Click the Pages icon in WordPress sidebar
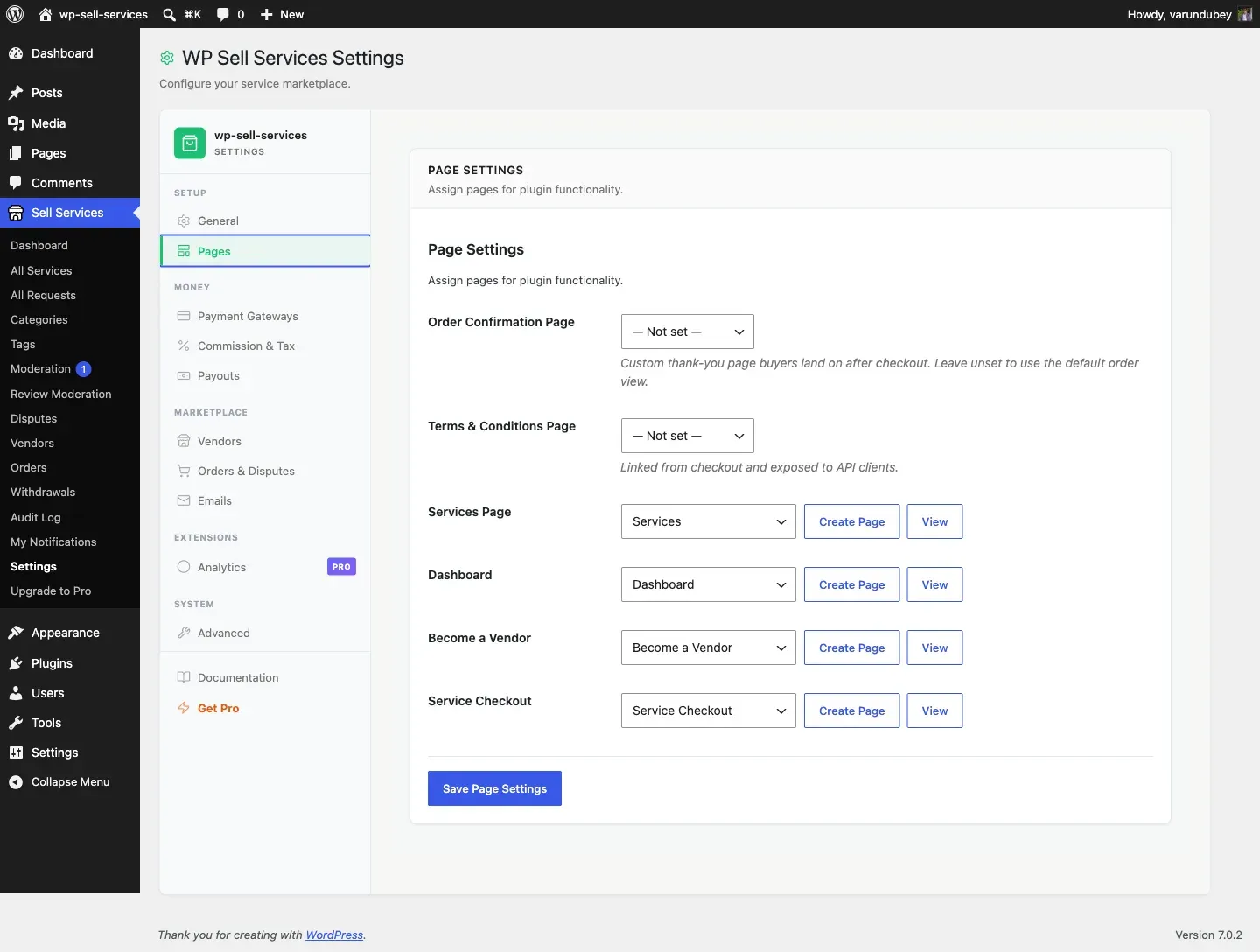 (16, 153)
